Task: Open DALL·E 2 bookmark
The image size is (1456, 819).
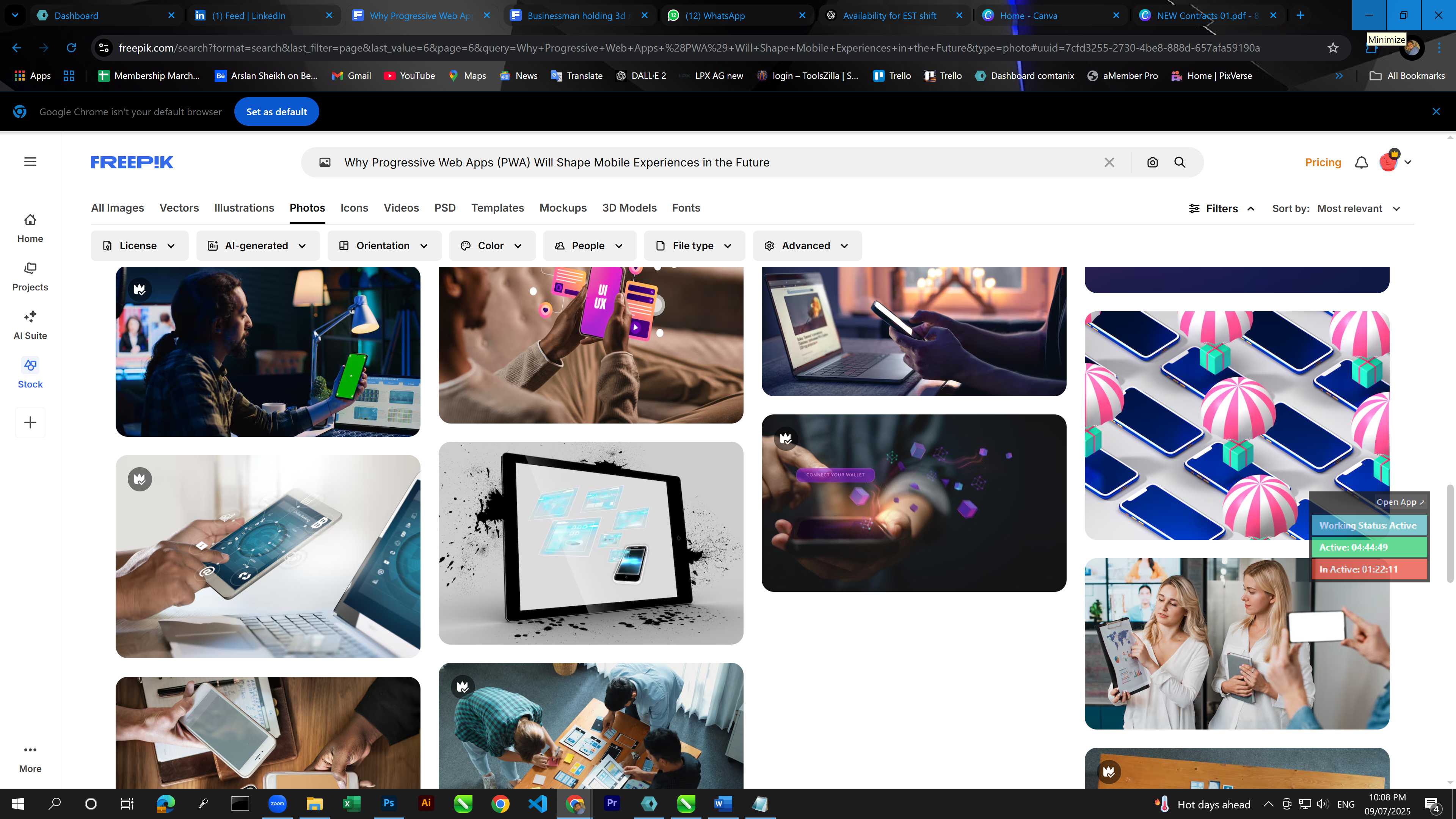Action: [641, 76]
